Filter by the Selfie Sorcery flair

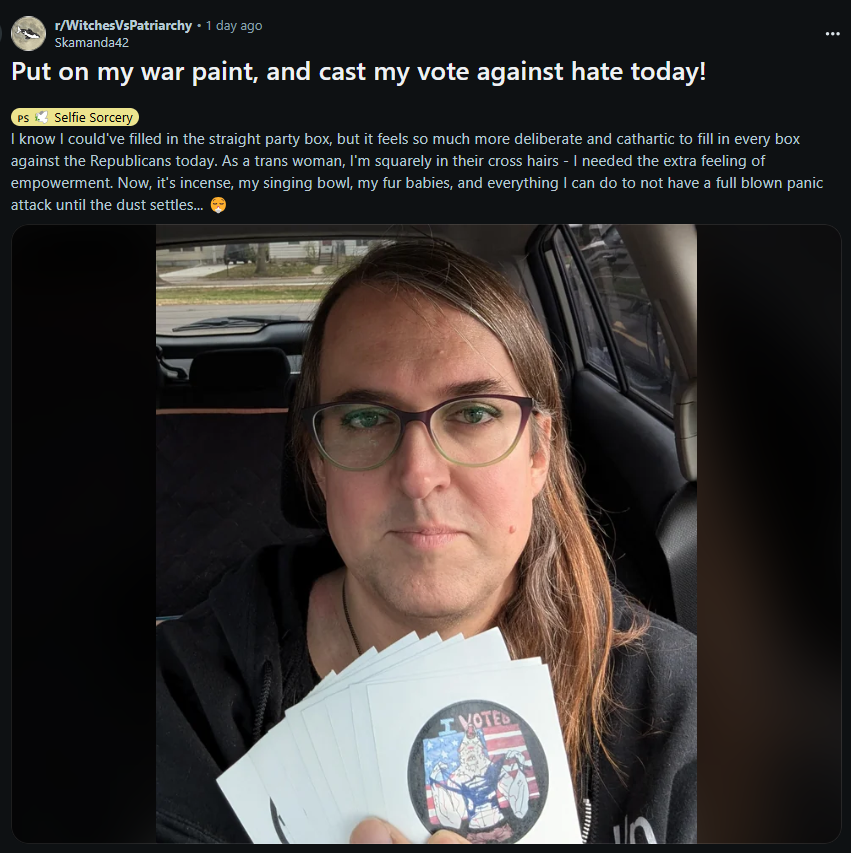(x=75, y=118)
